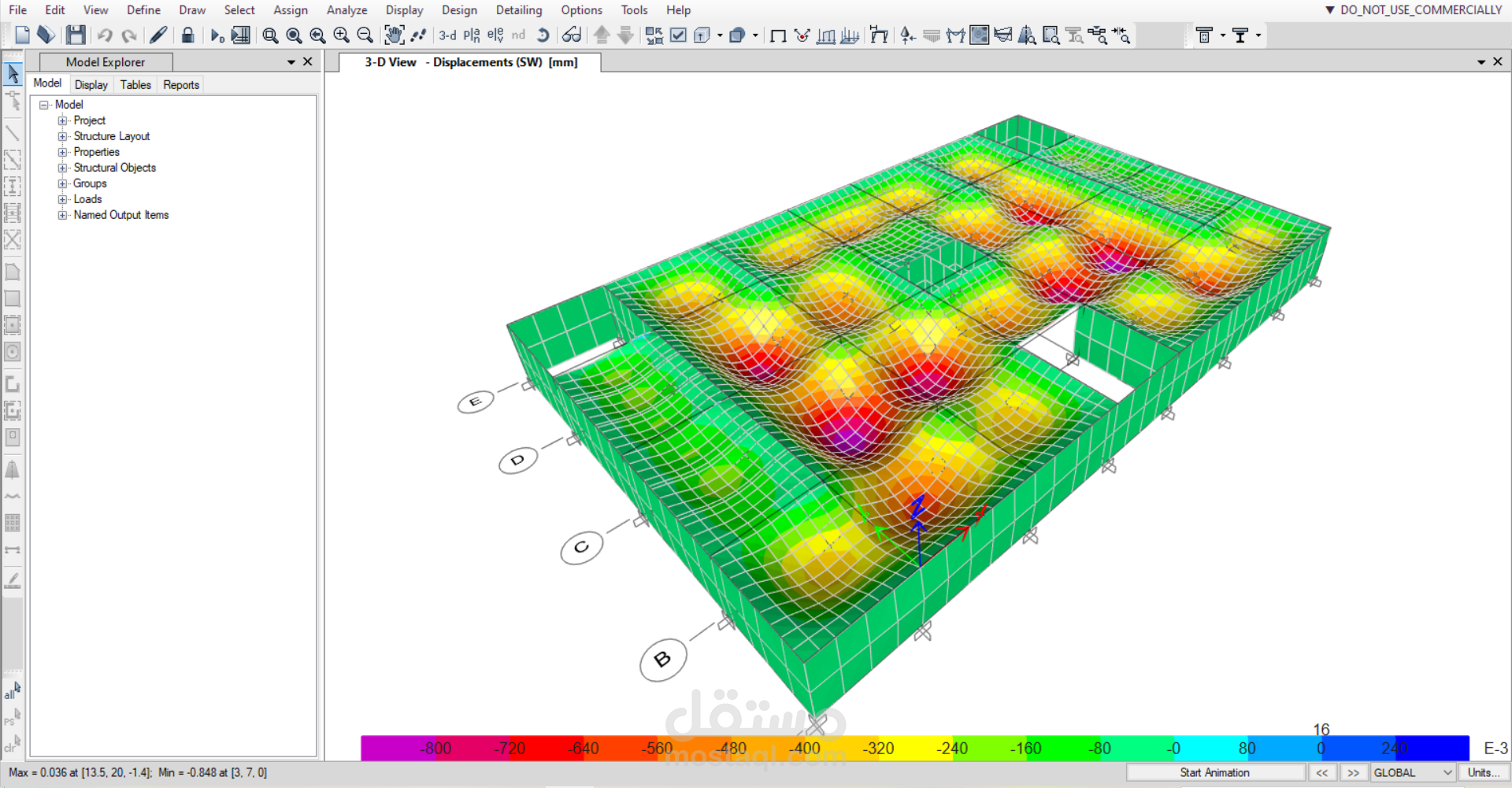This screenshot has height=788, width=1512.
Task: Activate the Pan hand tool
Action: click(394, 35)
